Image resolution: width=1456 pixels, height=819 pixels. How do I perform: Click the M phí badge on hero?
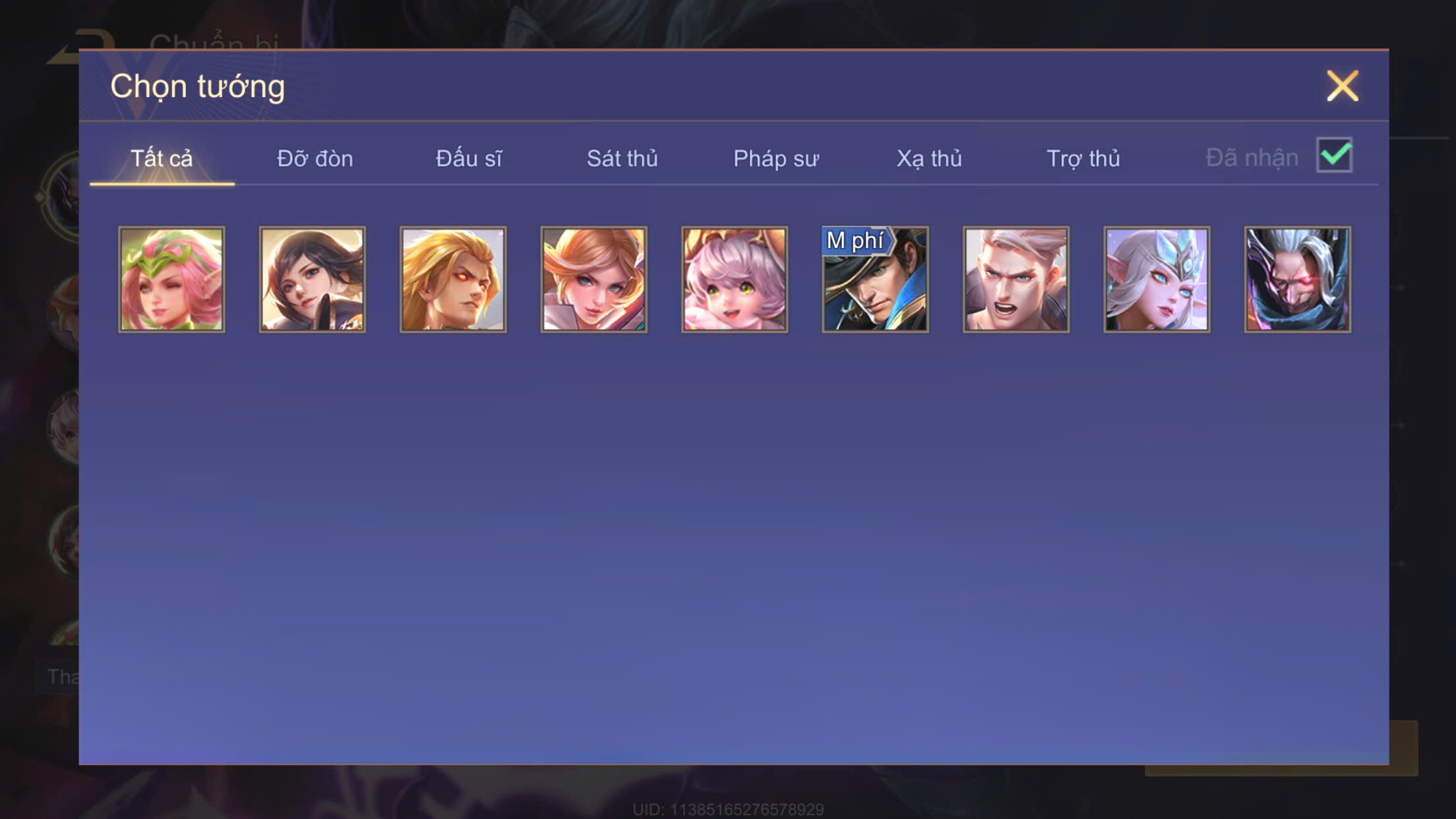855,241
